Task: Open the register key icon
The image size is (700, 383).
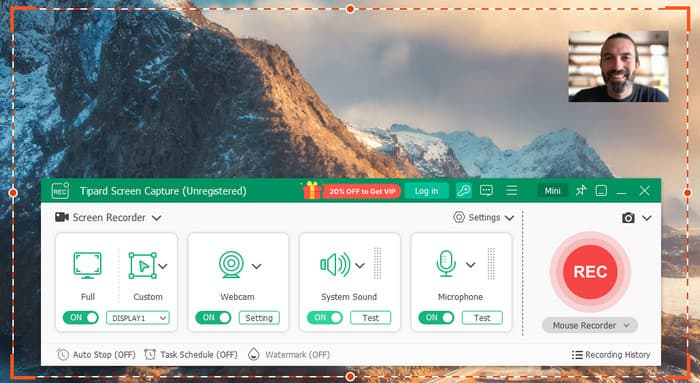Action: click(x=463, y=191)
